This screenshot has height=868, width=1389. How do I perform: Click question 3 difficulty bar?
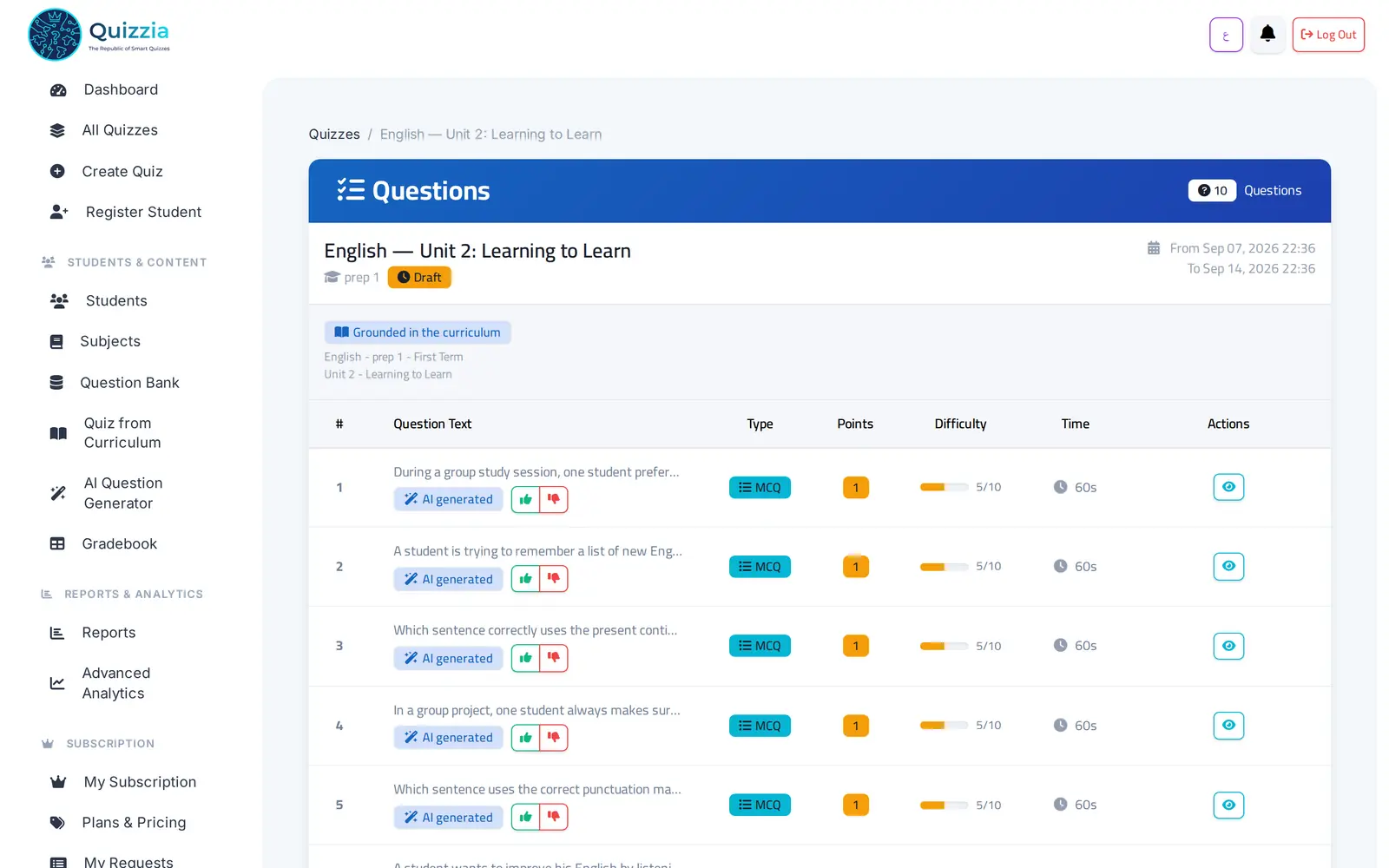(944, 646)
